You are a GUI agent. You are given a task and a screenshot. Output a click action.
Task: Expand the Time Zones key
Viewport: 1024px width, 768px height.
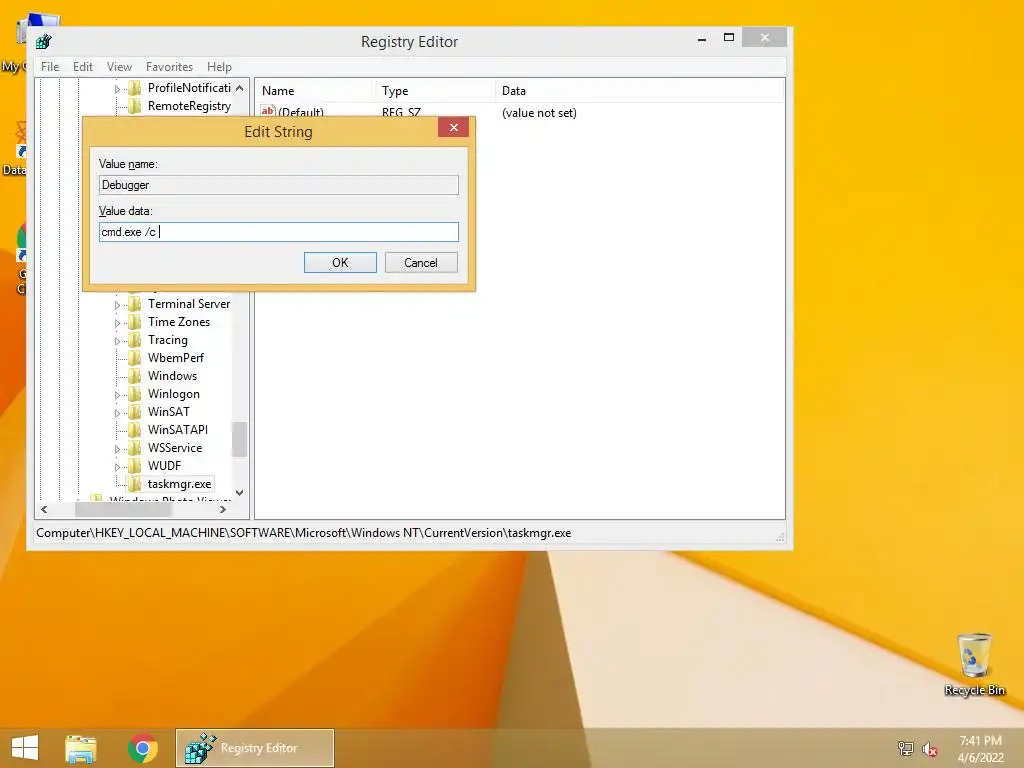pos(117,323)
